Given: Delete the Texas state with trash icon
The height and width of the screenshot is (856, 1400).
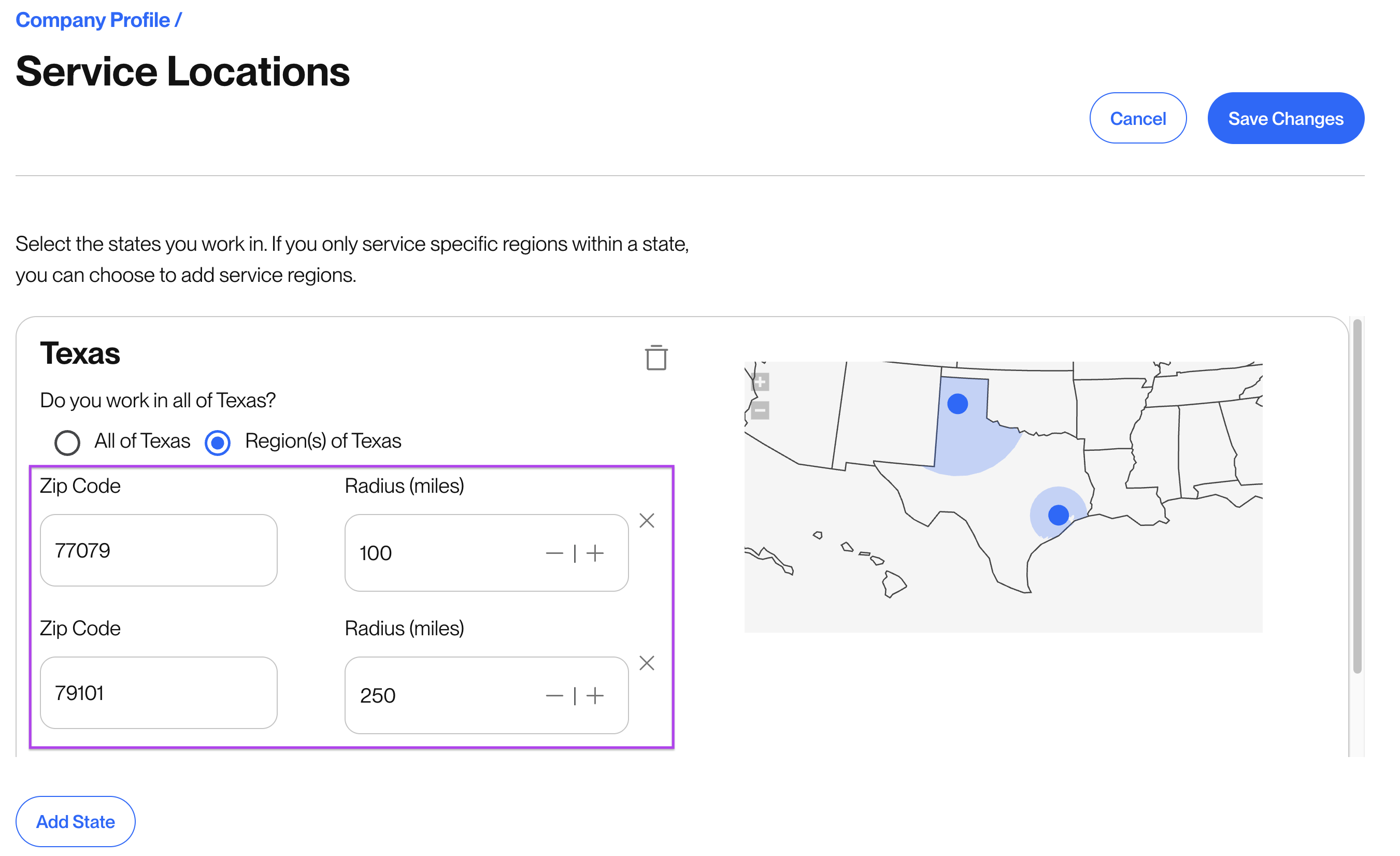Looking at the screenshot, I should [x=655, y=358].
